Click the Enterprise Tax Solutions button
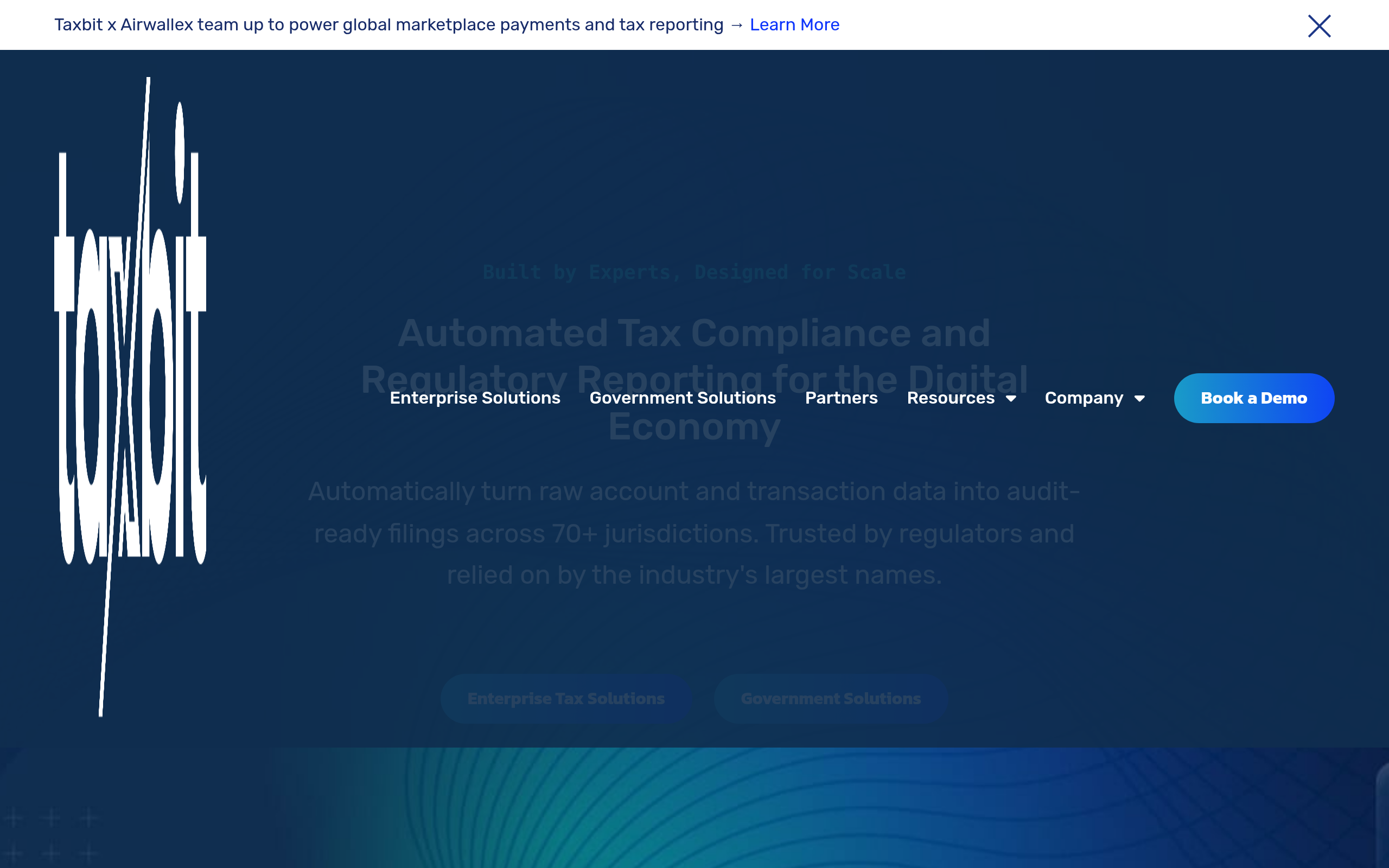Screen dimensions: 1389x868 pos(566,698)
